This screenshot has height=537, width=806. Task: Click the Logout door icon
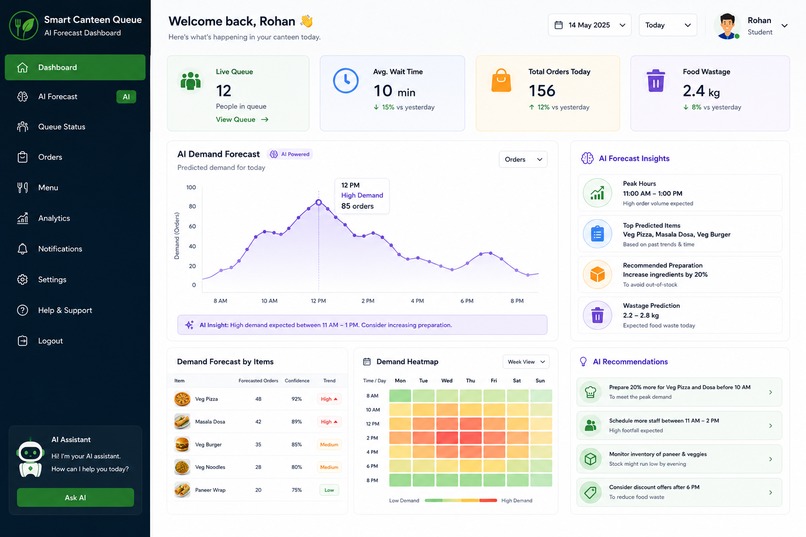[x=23, y=341]
